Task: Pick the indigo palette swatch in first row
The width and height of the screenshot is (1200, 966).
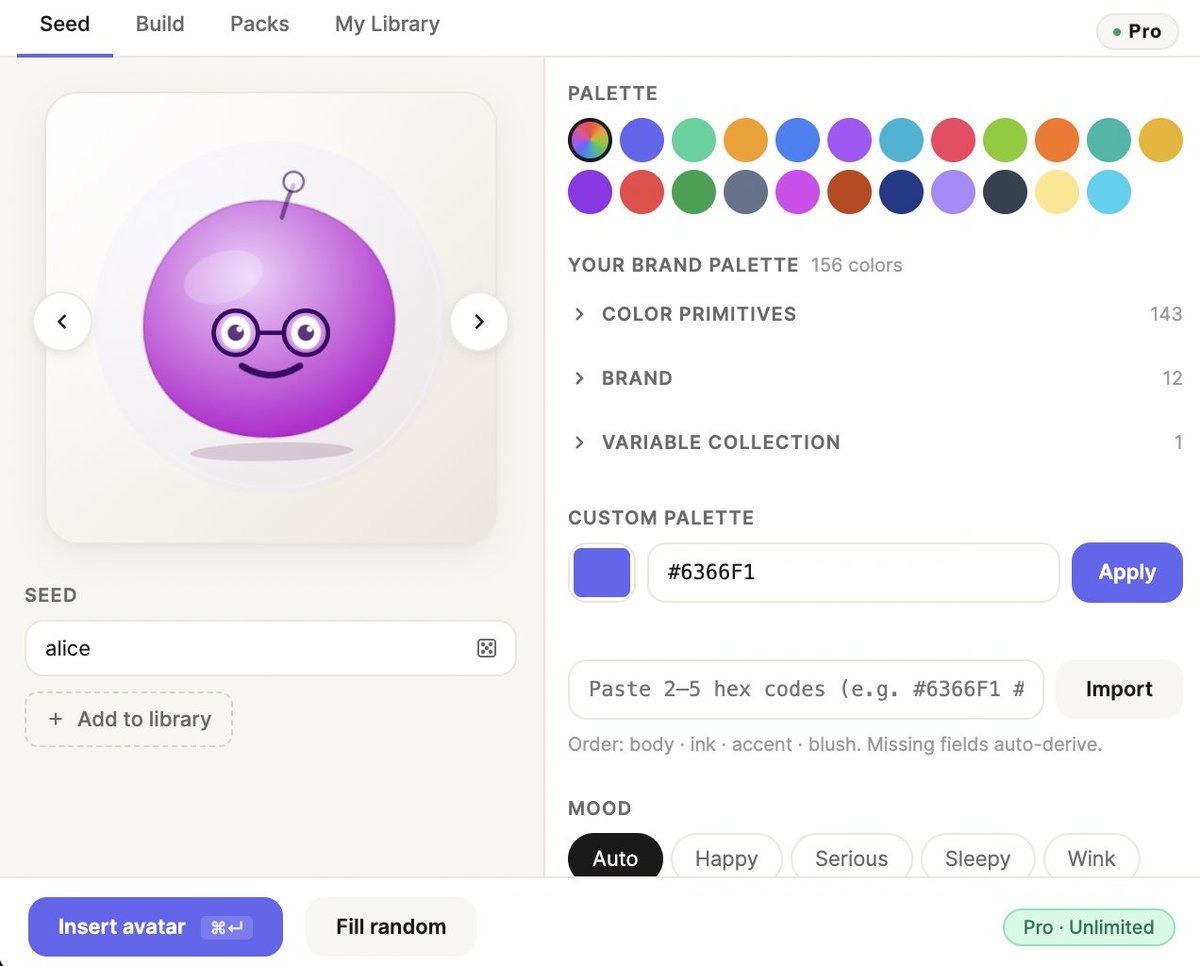Action: click(x=642, y=140)
